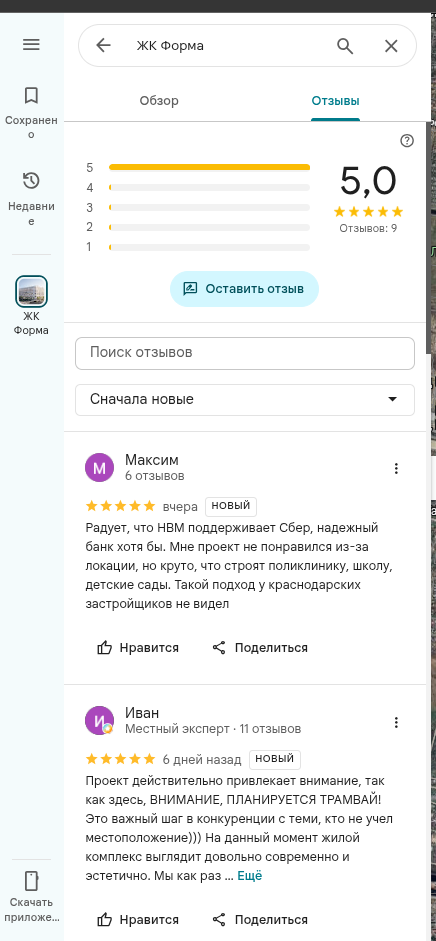The height and width of the screenshot is (941, 436).
Task: Click the 2-star rating bar
Action: point(209,227)
